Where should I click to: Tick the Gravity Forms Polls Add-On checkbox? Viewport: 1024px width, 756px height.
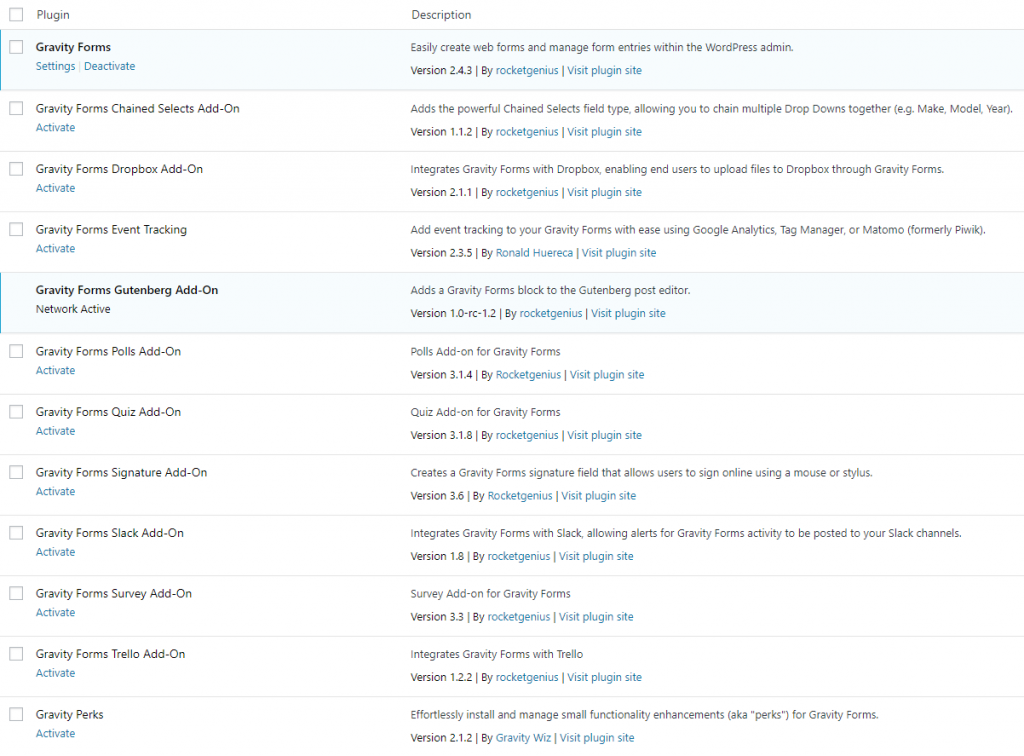(x=16, y=351)
